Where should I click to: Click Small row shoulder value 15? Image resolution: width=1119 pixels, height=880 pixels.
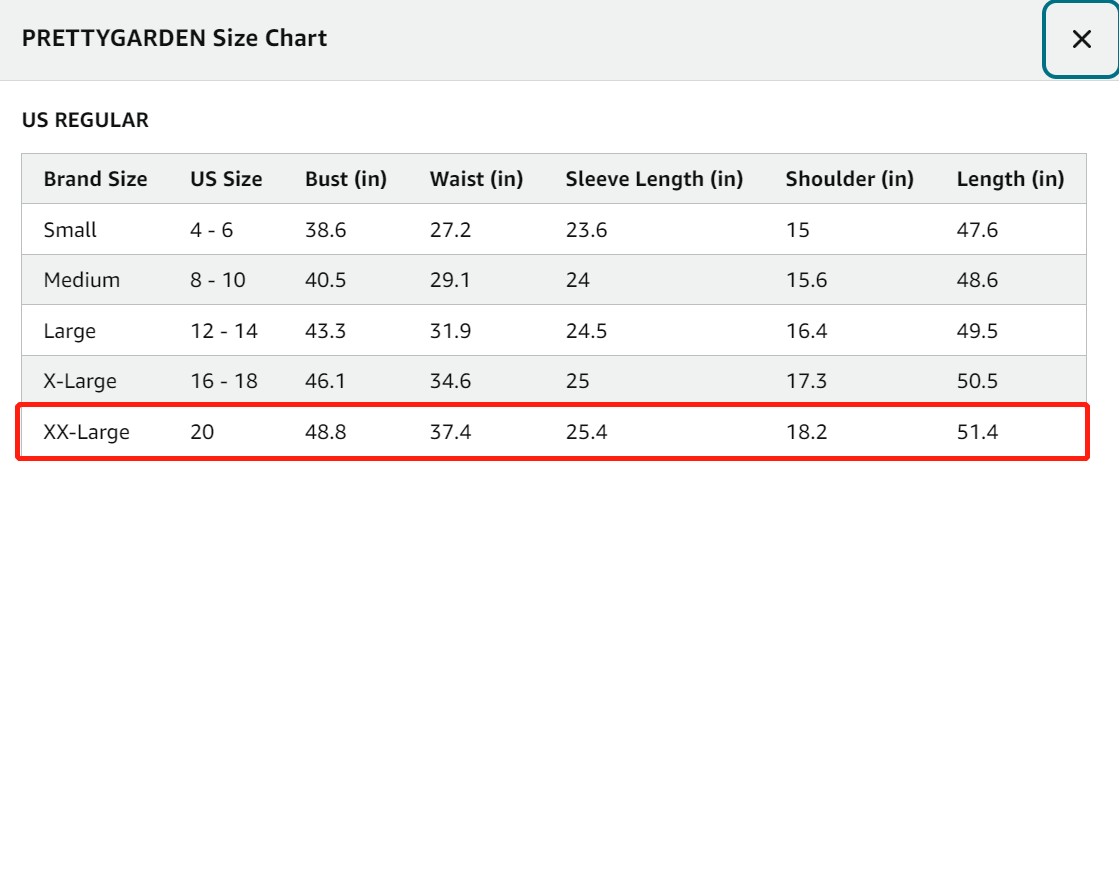[x=798, y=230]
